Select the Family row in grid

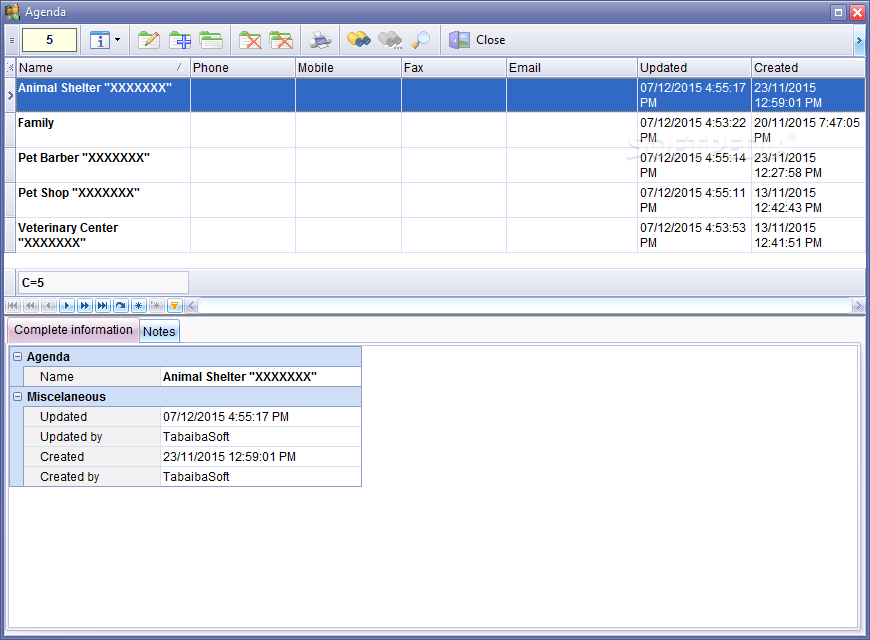click(x=441, y=130)
